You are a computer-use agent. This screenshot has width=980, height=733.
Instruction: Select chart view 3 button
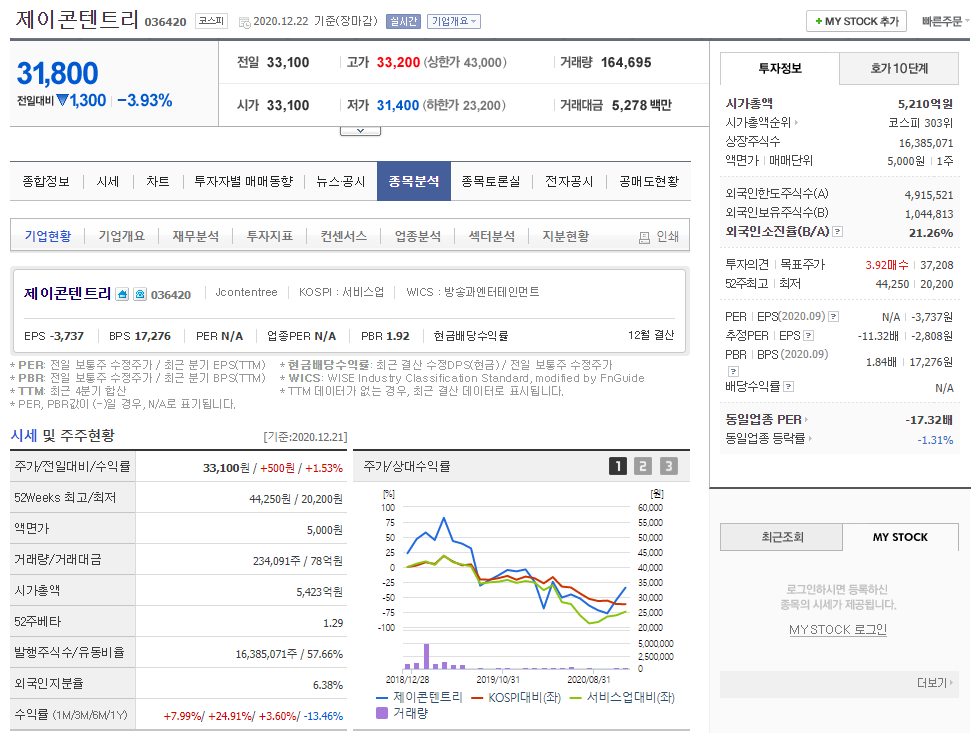(668, 466)
